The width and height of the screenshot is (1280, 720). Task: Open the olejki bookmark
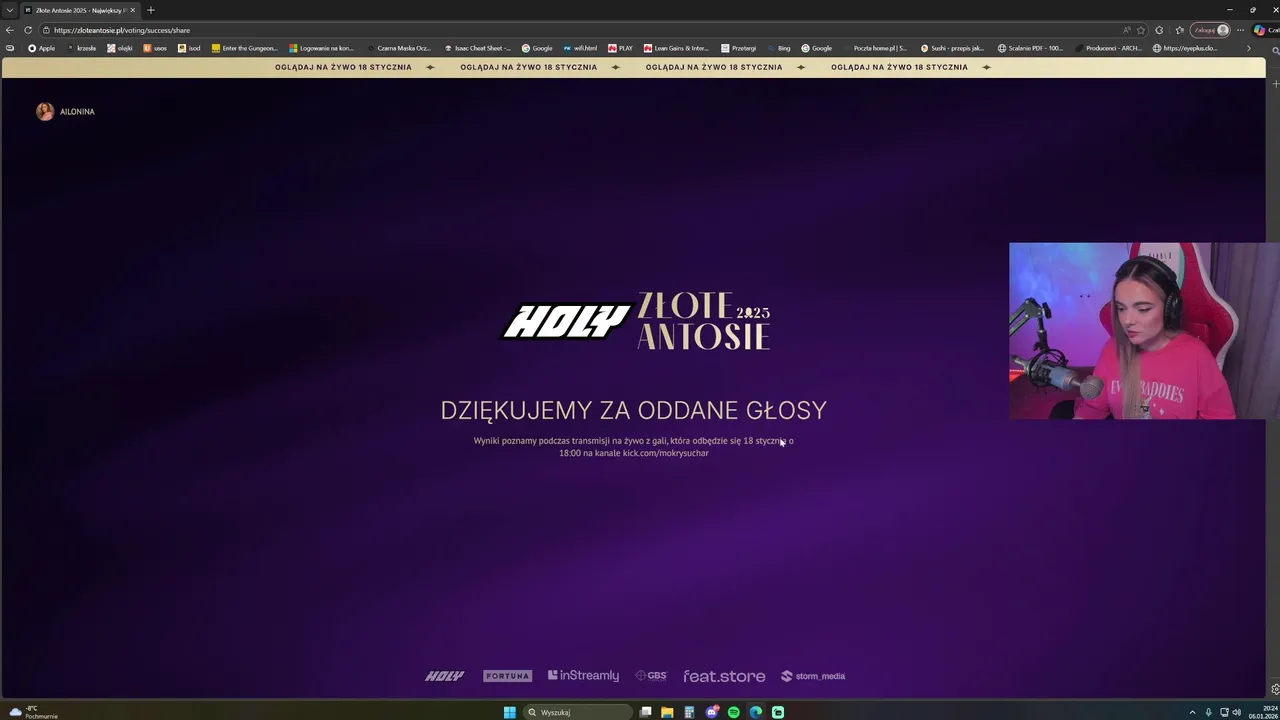click(x=120, y=48)
